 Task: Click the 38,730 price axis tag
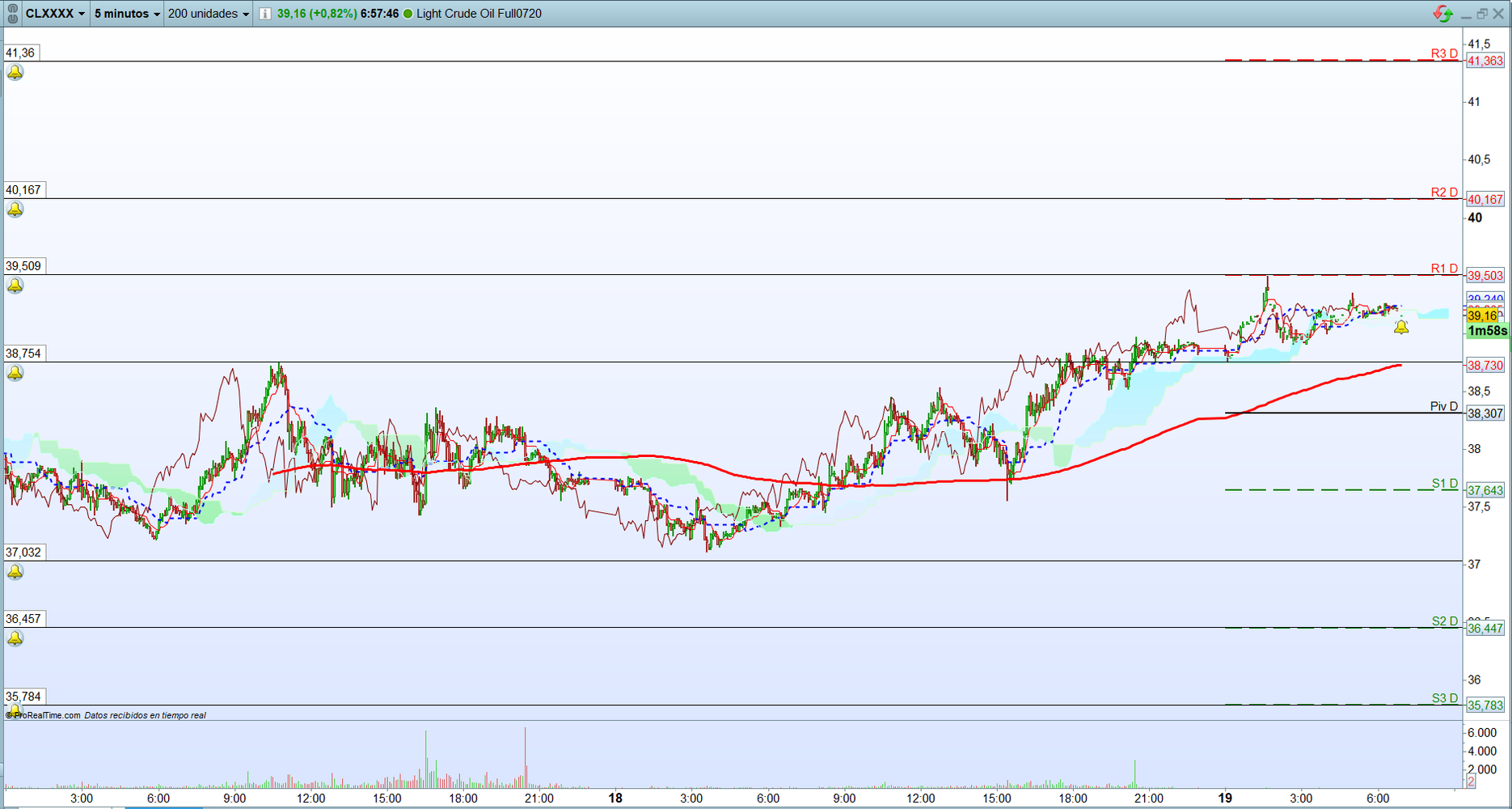pyautogui.click(x=1485, y=366)
